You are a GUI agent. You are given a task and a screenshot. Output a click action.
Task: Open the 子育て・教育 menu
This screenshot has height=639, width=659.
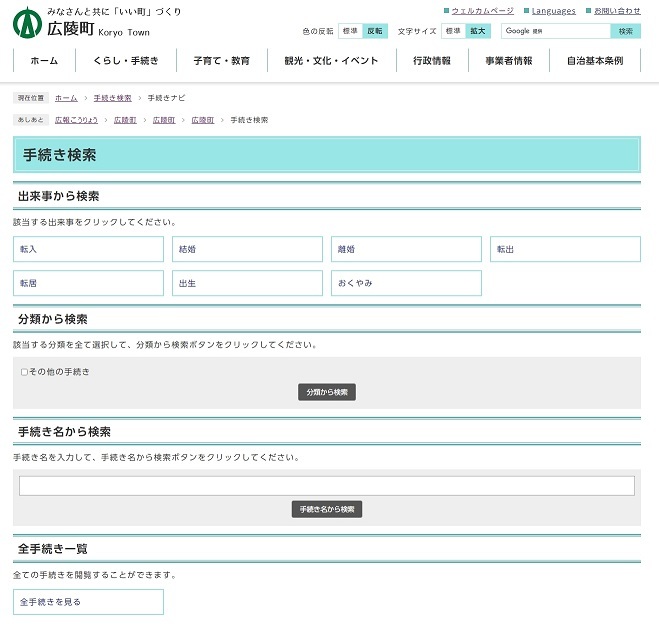(x=221, y=61)
